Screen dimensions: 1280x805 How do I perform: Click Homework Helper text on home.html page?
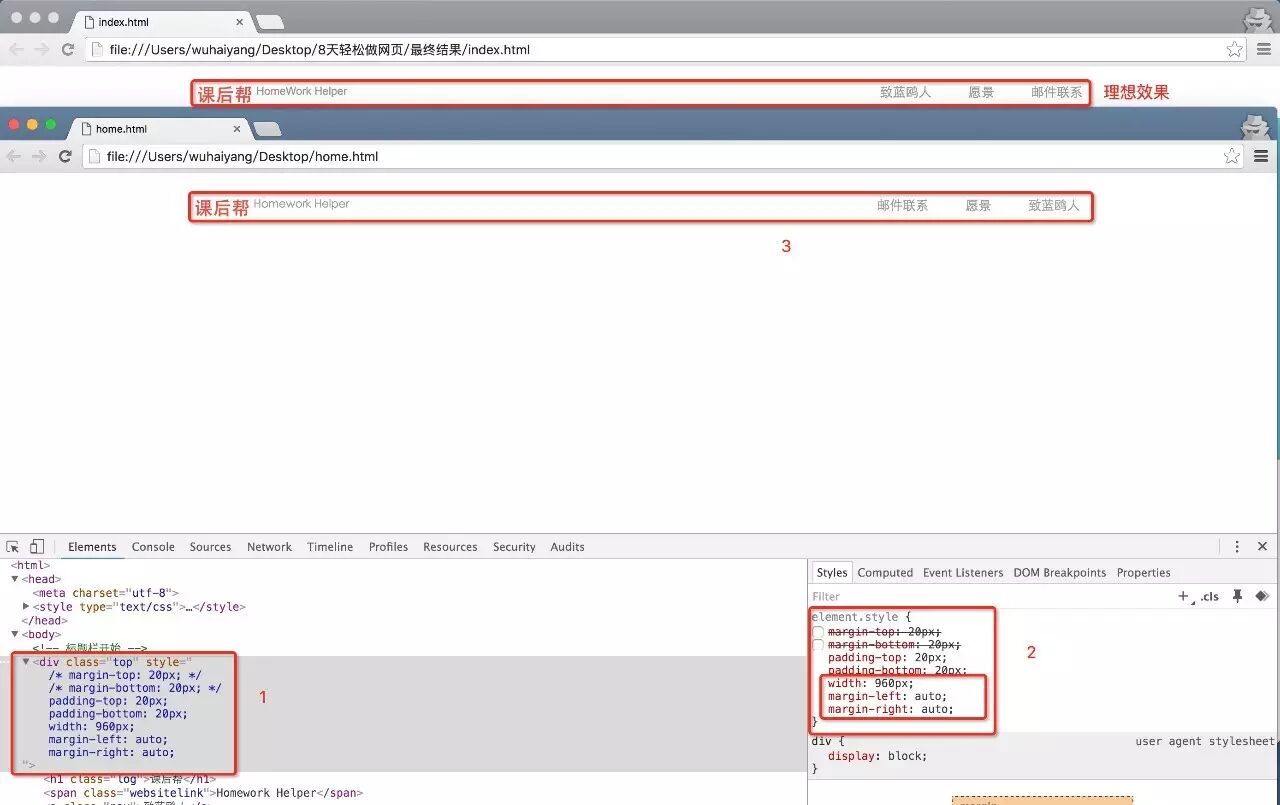tap(301, 203)
